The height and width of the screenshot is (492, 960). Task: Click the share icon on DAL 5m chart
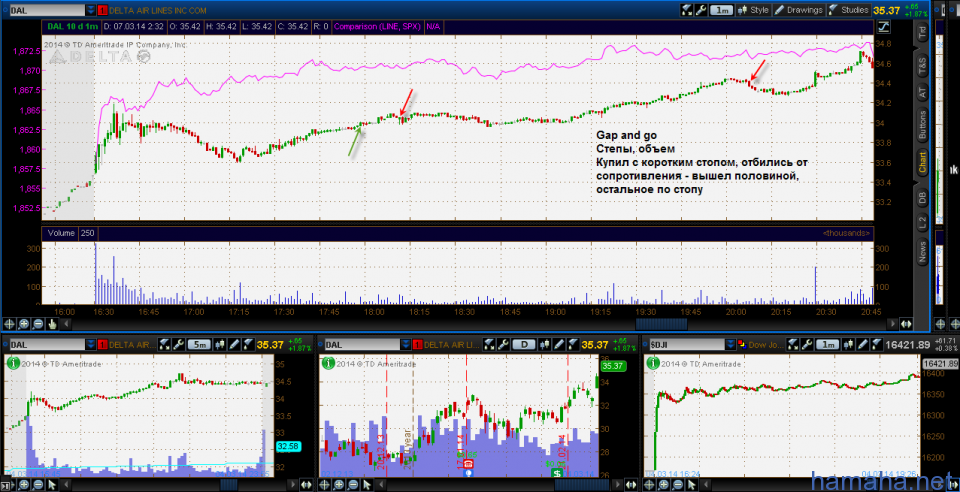click(164, 345)
